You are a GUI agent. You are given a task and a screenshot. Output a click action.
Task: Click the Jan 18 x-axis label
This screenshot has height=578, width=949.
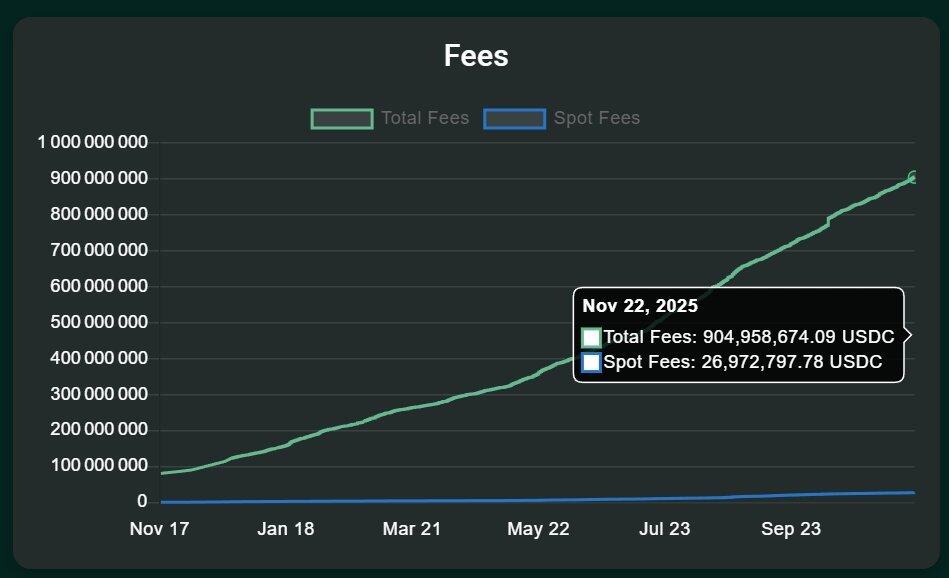pos(286,529)
